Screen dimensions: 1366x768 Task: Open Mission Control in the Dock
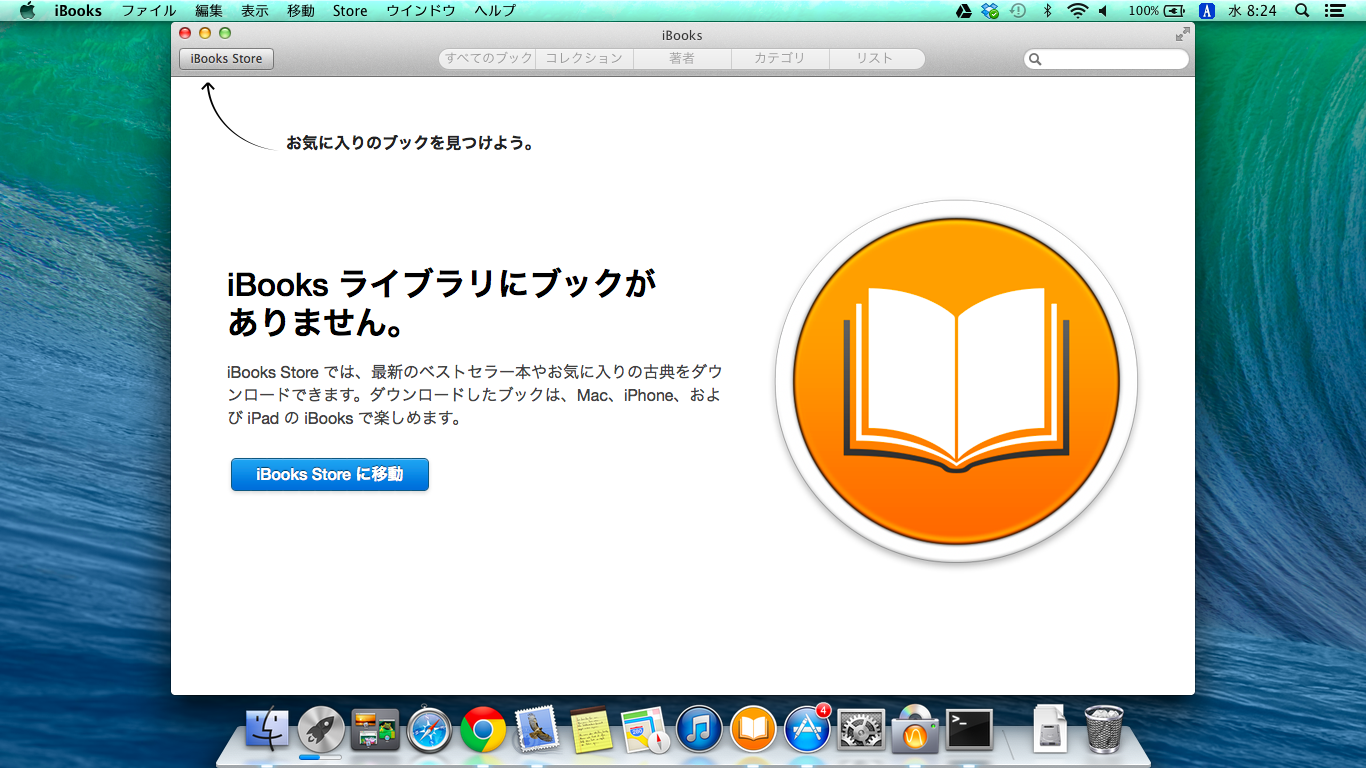tap(375, 730)
